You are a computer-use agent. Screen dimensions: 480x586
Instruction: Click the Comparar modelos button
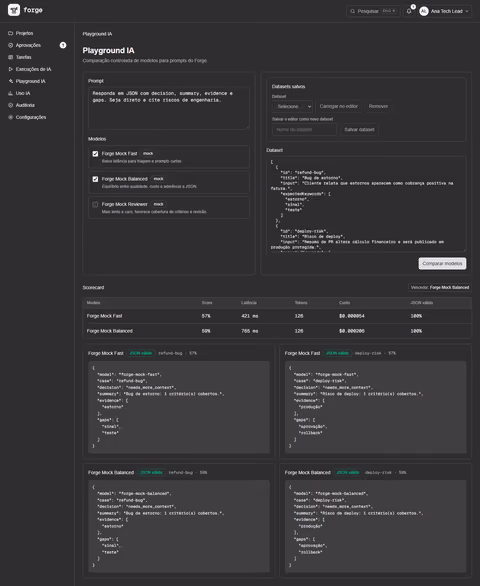442,263
